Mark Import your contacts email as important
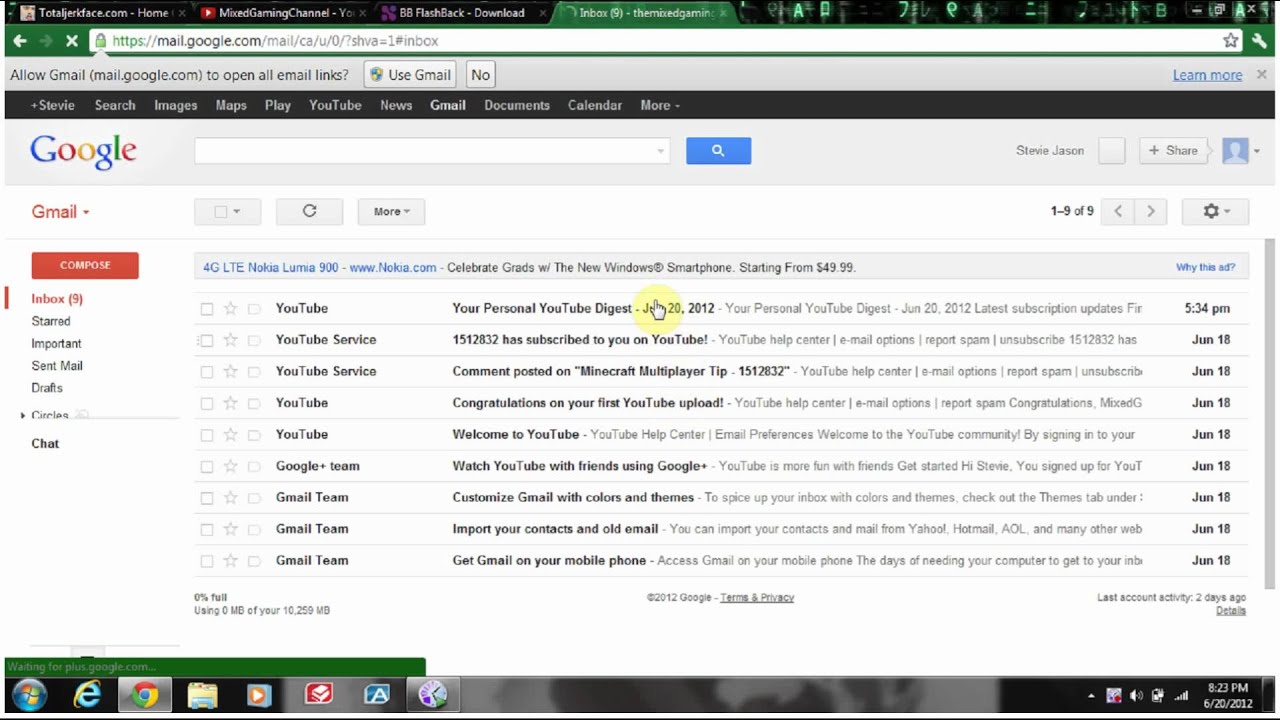The image size is (1280, 720). tap(254, 529)
